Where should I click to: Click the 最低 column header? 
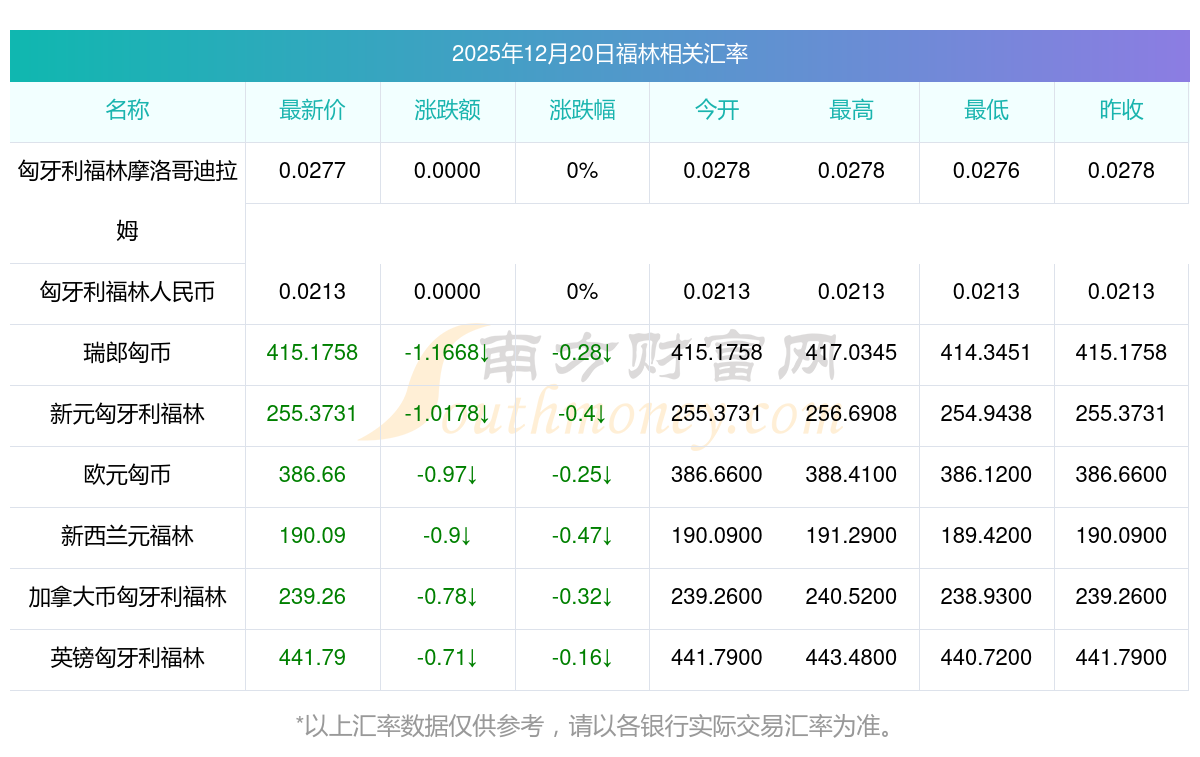pos(987,110)
